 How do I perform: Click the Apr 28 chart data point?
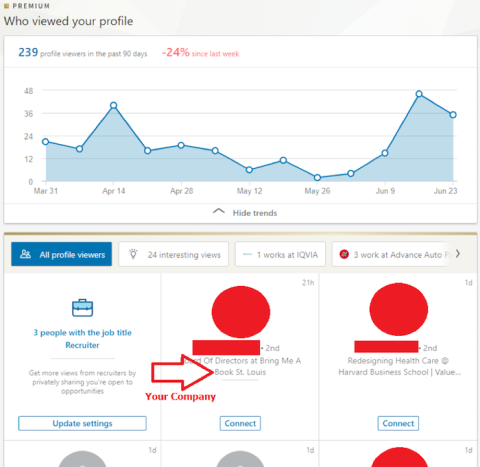pos(181,145)
